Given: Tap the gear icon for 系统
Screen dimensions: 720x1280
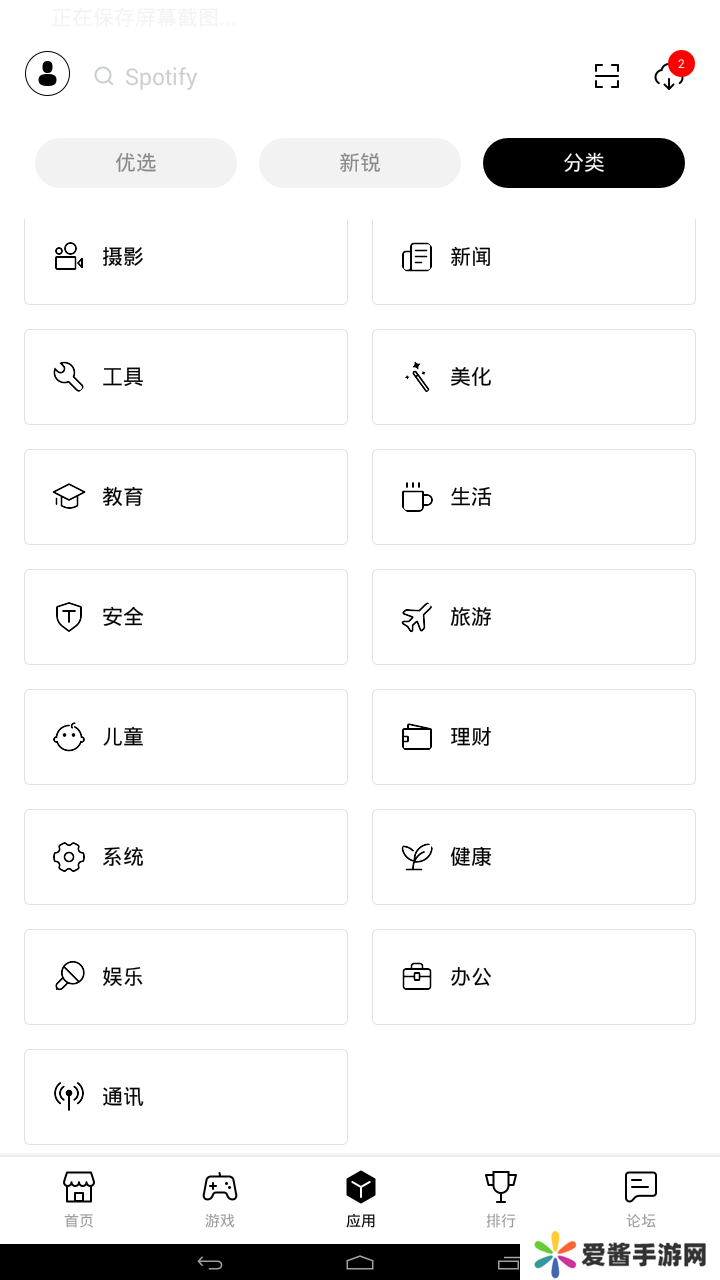Looking at the screenshot, I should pyautogui.click(x=68, y=857).
